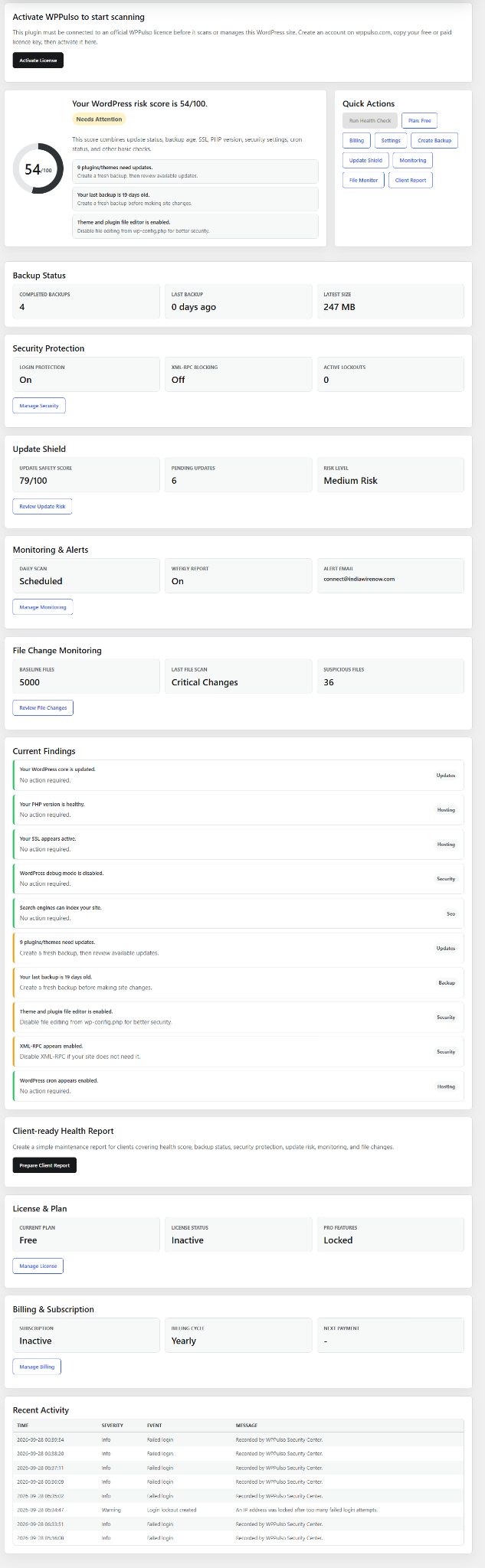This screenshot has width=485, height=1568.
Task: Click Create Backup quick action
Action: [434, 140]
